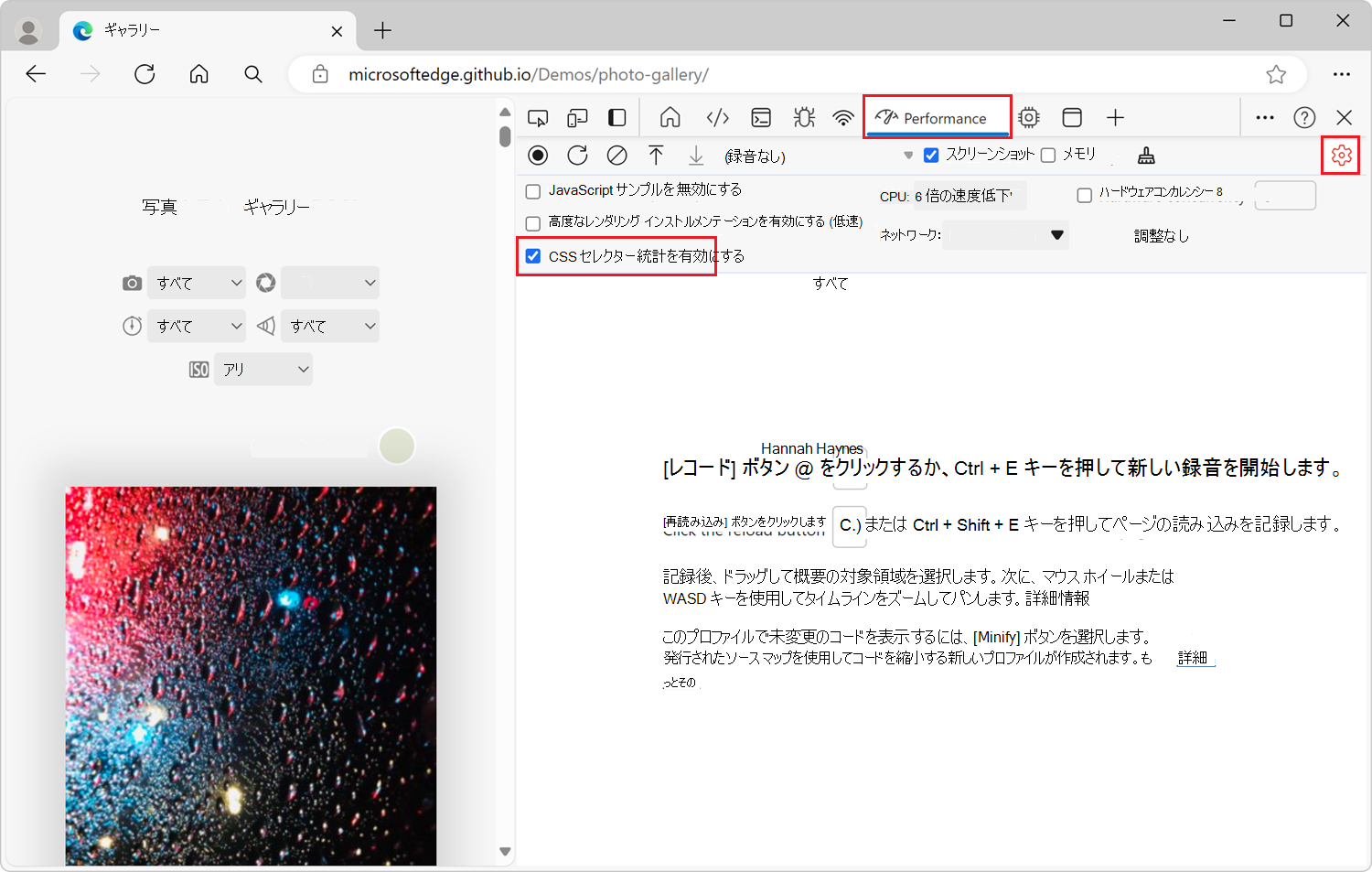Start a new performance recording

538,155
